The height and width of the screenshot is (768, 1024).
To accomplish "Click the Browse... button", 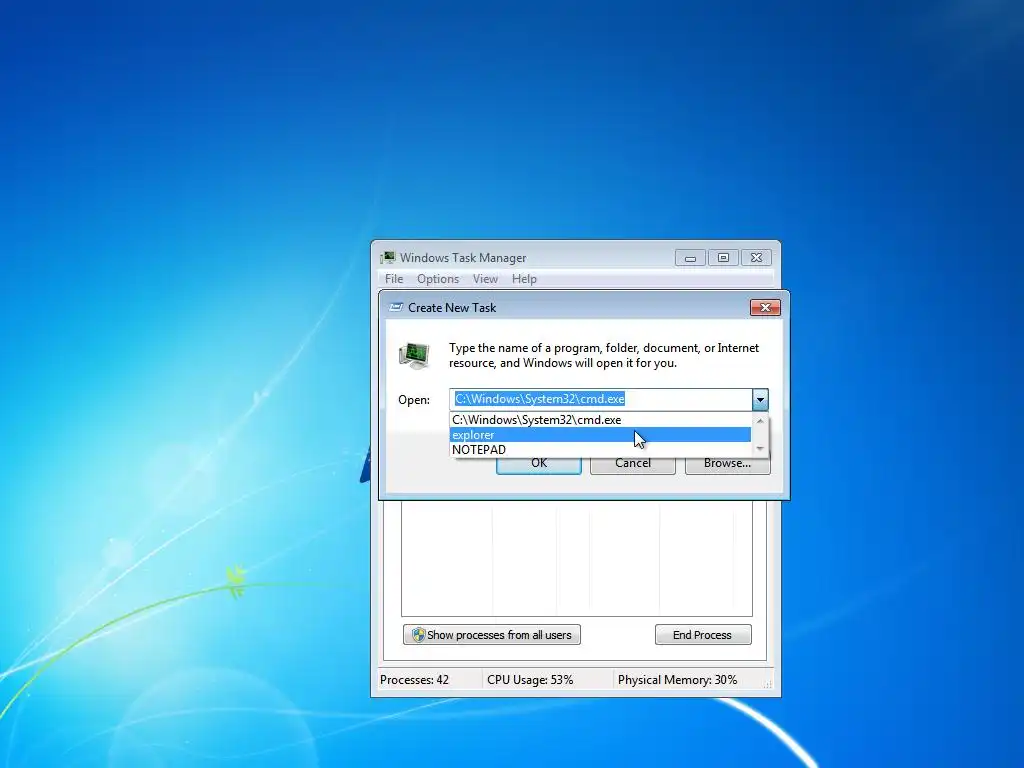I will point(728,463).
